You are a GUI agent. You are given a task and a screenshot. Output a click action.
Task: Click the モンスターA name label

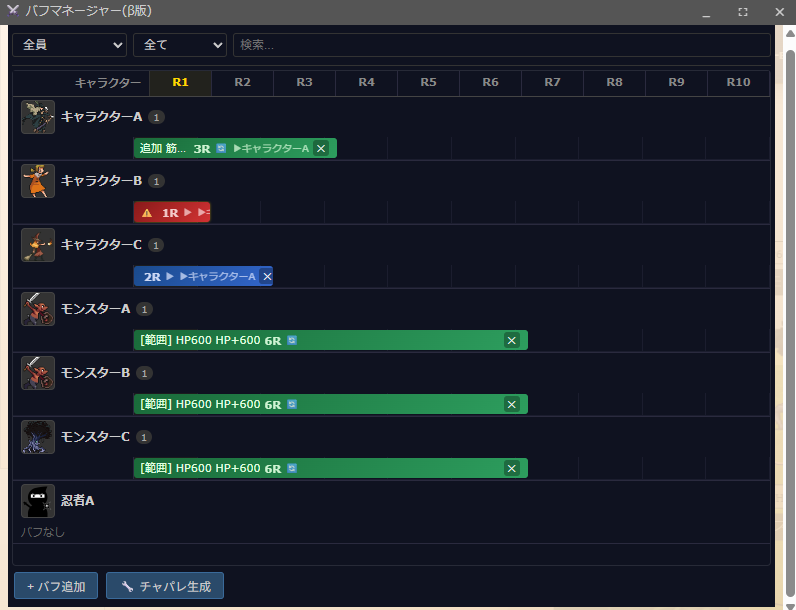coord(95,309)
